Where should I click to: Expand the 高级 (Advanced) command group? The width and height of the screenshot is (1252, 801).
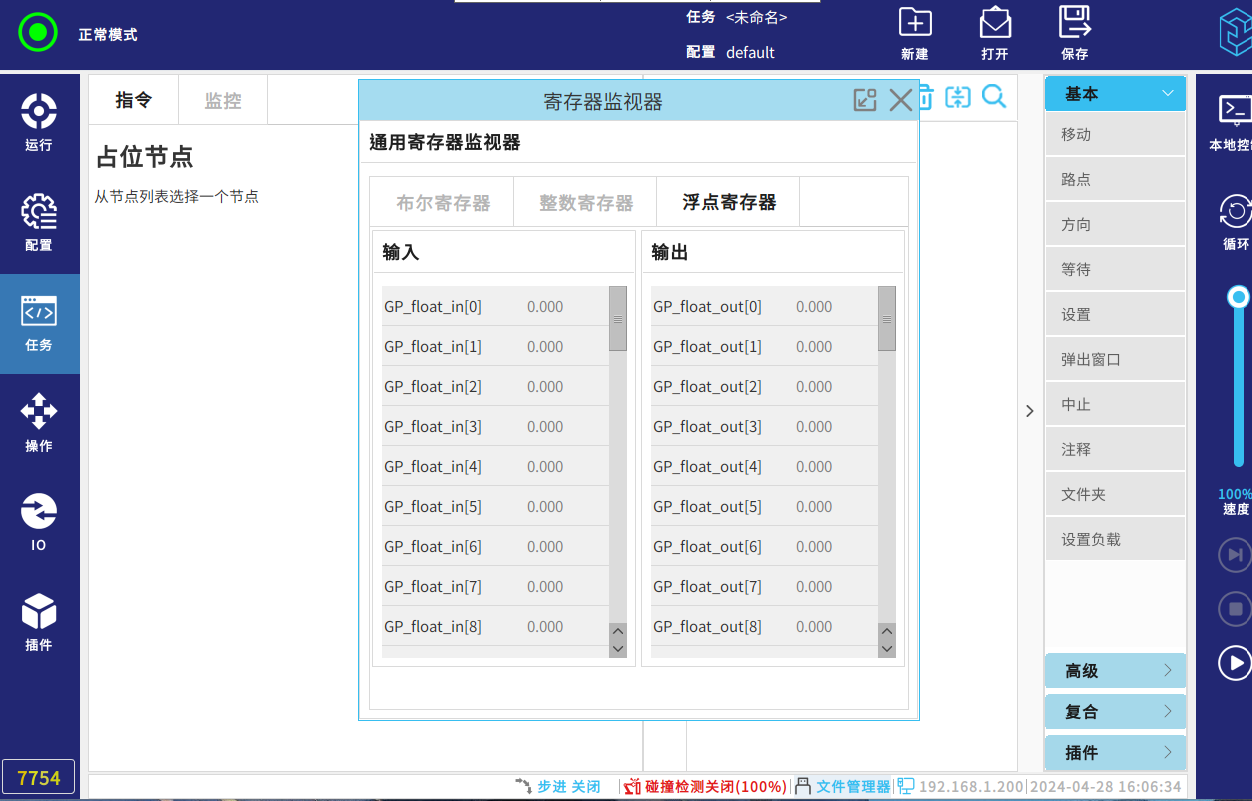(x=1115, y=671)
